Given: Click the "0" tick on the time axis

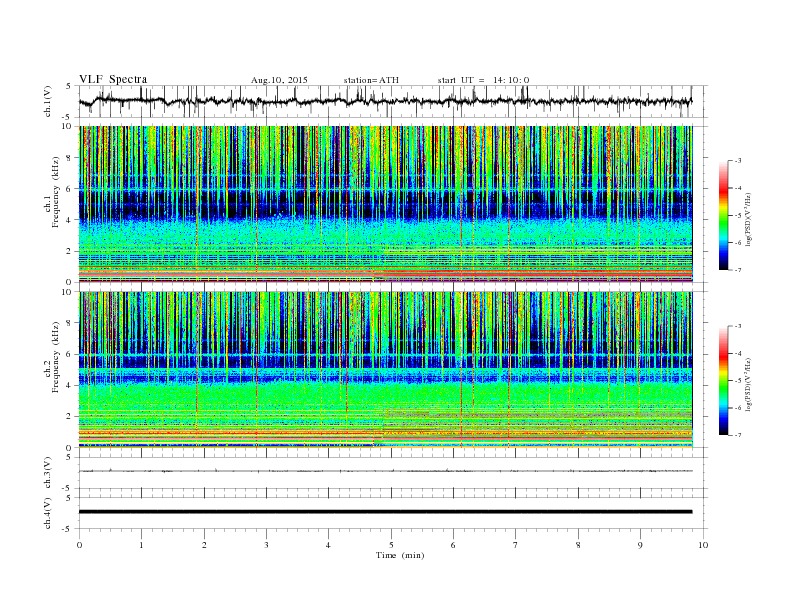Looking at the screenshot, I should (79, 545).
